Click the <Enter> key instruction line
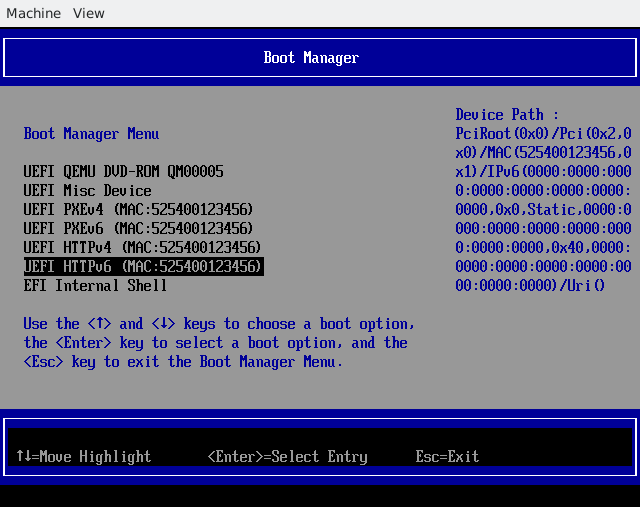The height and width of the screenshot is (507, 640). click(215, 343)
